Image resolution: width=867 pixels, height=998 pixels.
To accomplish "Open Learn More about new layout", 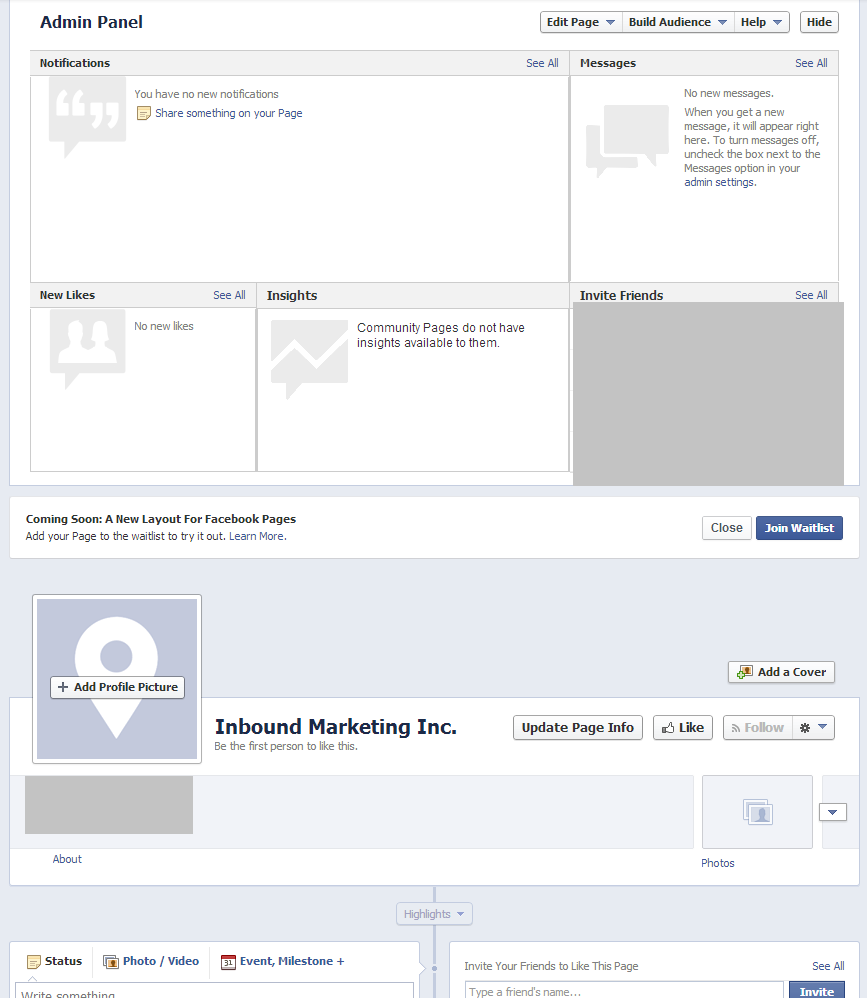I will [x=257, y=536].
